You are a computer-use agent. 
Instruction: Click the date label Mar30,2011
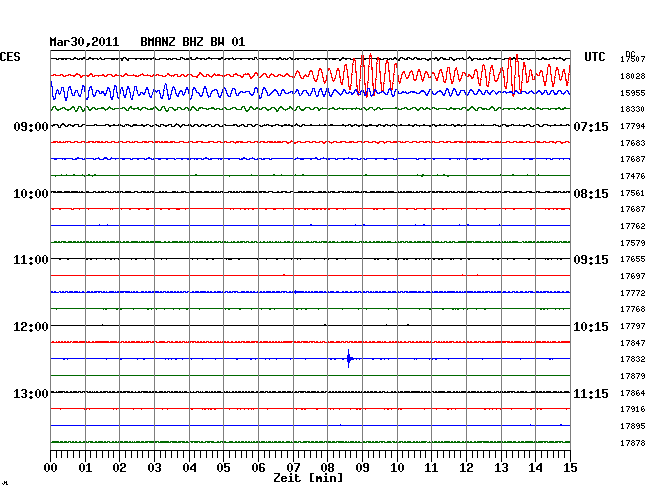tap(84, 42)
